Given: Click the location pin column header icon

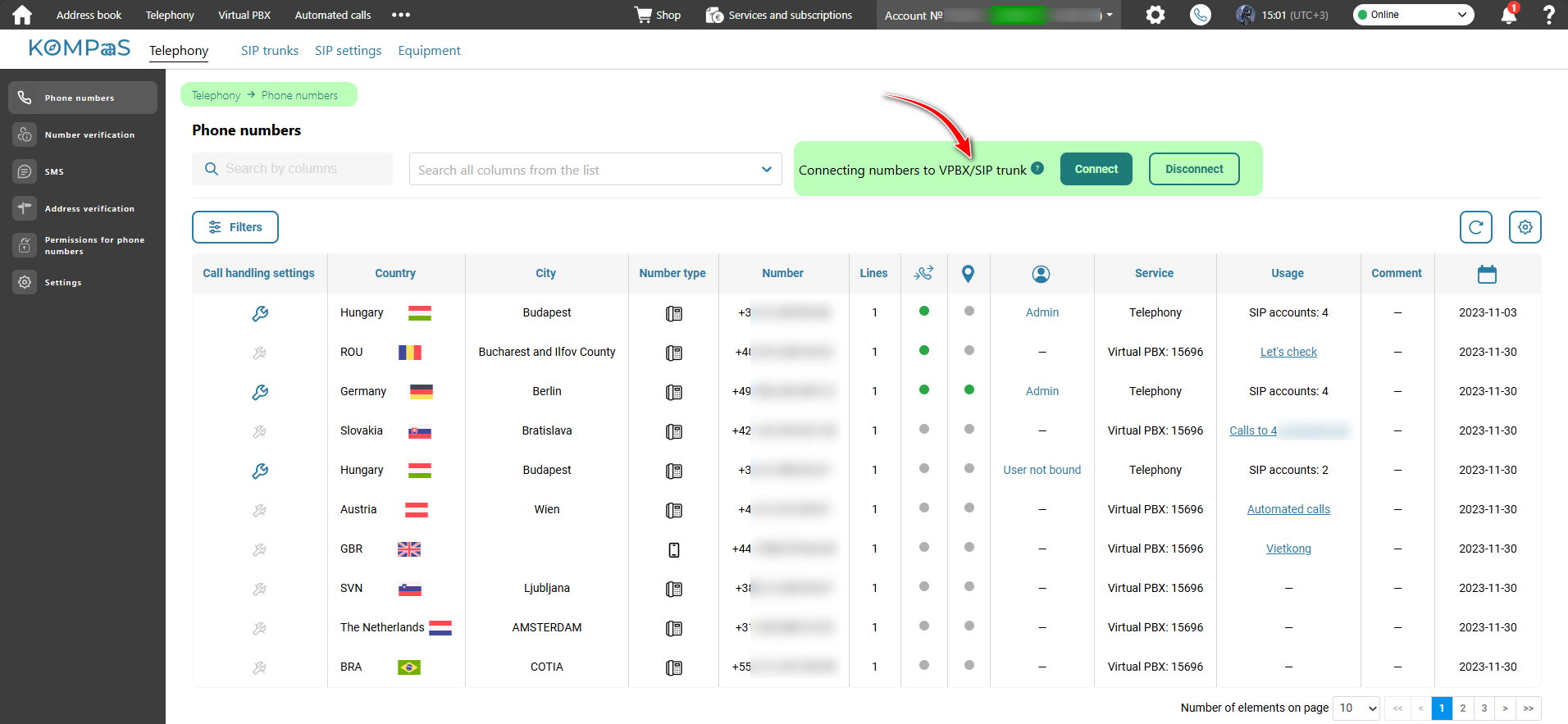Looking at the screenshot, I should pyautogui.click(x=968, y=274).
